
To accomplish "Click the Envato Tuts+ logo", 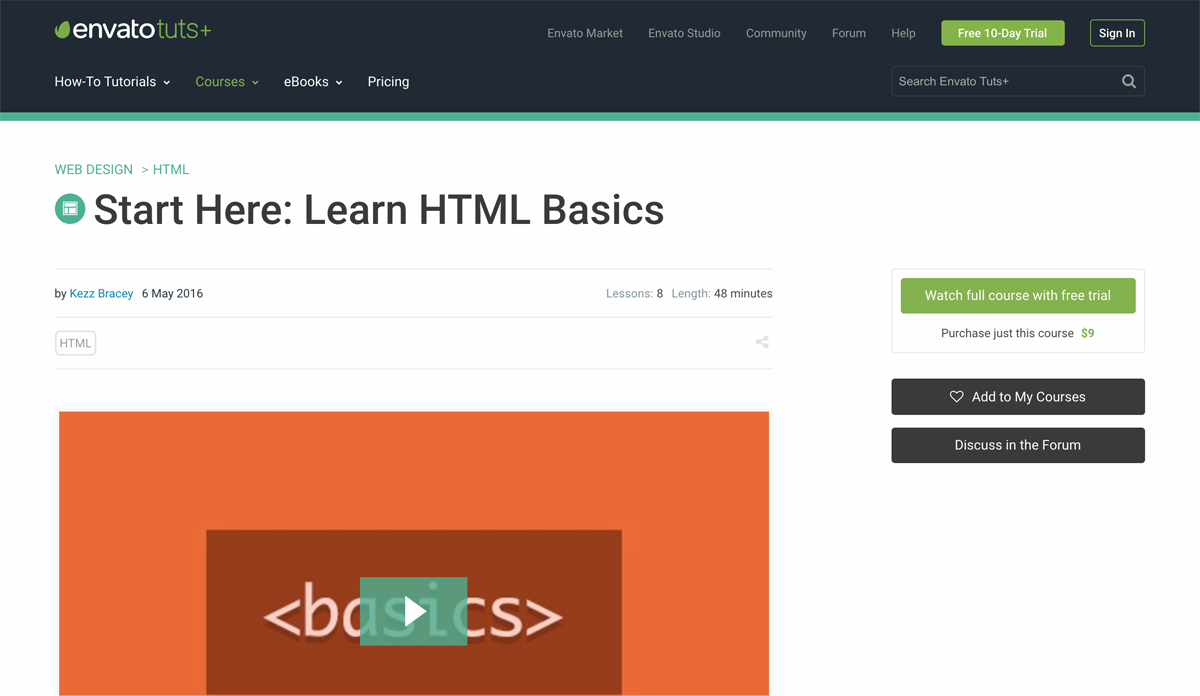I will (x=133, y=30).
